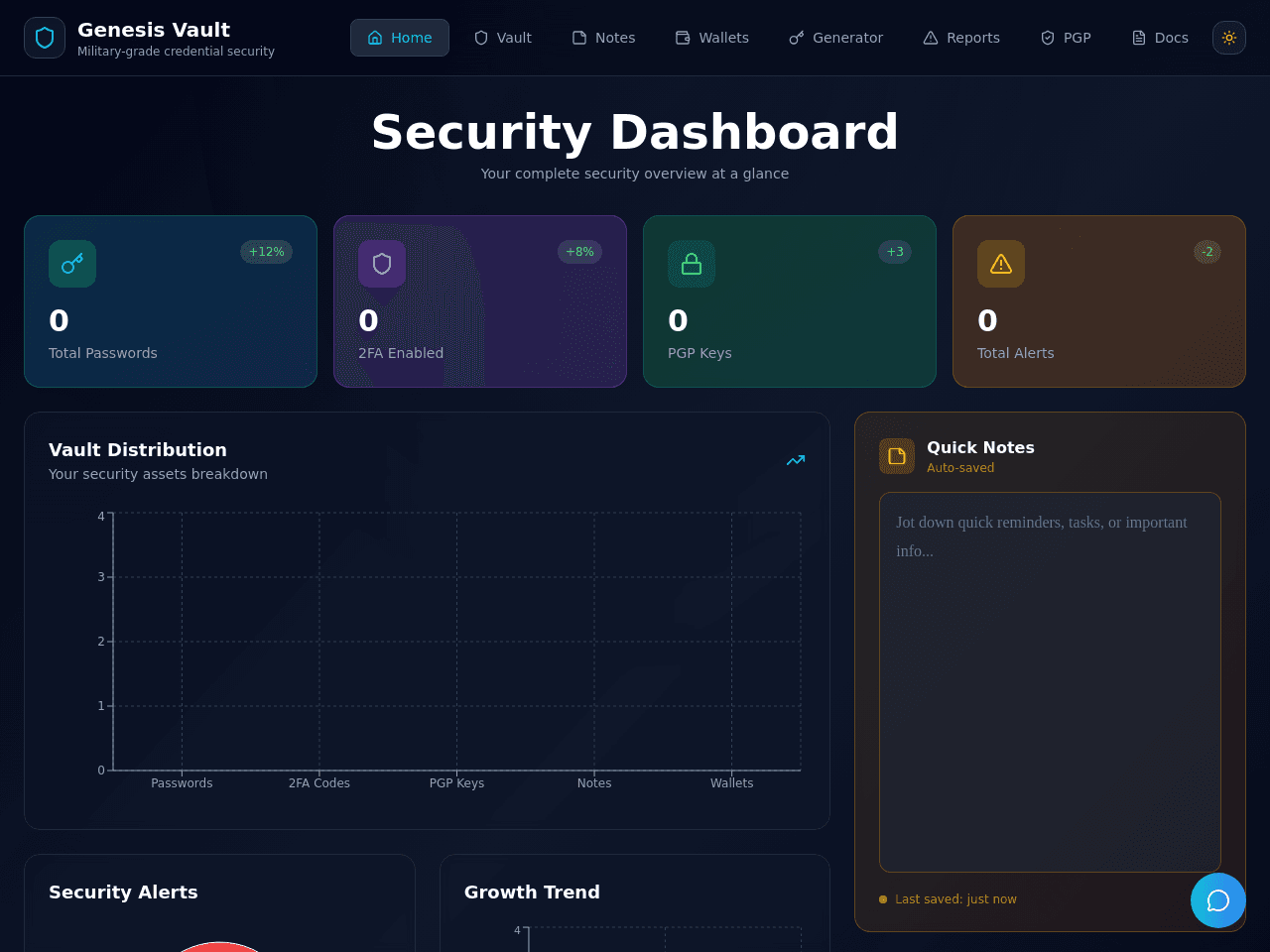Click the shield icon on 2FA Enabled card

tap(382, 264)
